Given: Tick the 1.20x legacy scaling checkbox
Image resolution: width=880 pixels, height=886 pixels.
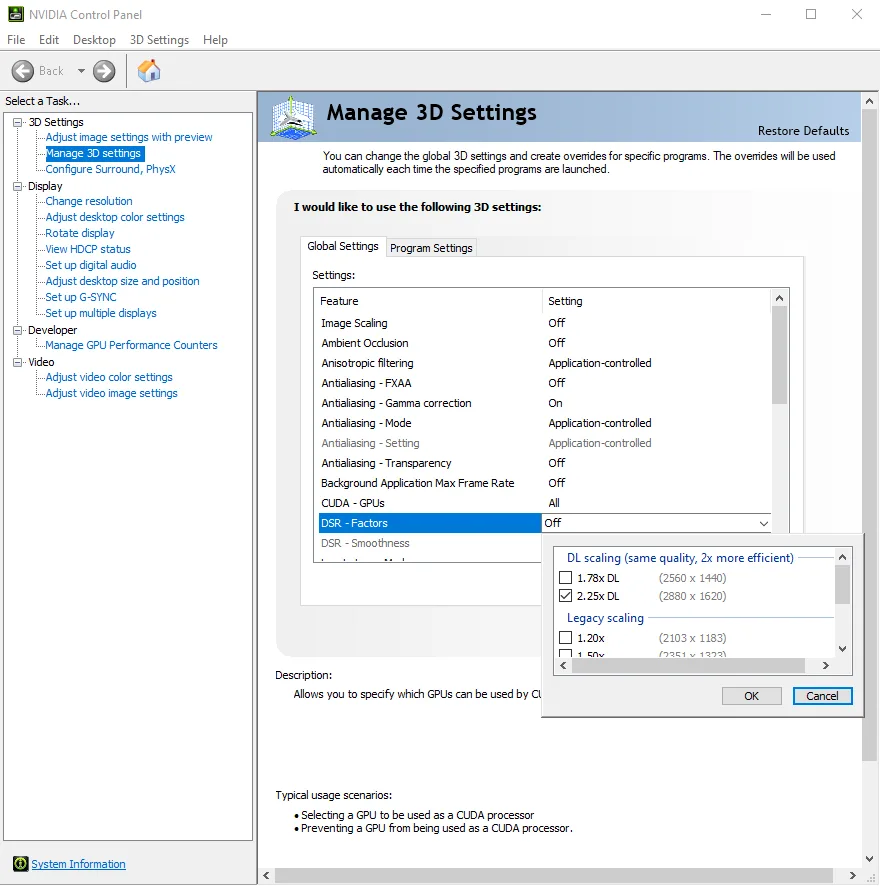Looking at the screenshot, I should 565,637.
